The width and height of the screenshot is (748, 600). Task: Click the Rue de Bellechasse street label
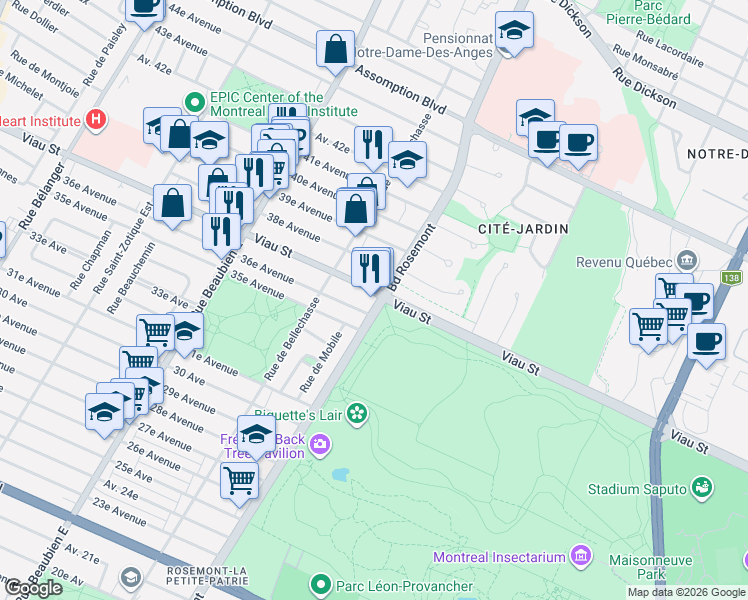291,339
